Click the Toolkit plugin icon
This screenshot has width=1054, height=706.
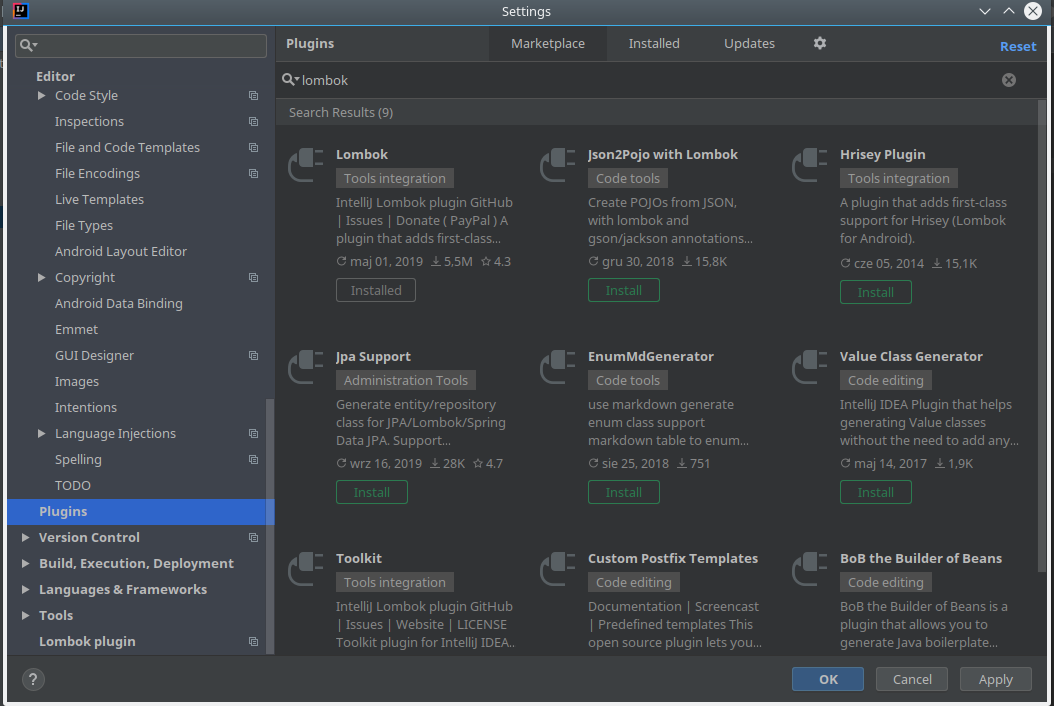[x=306, y=569]
